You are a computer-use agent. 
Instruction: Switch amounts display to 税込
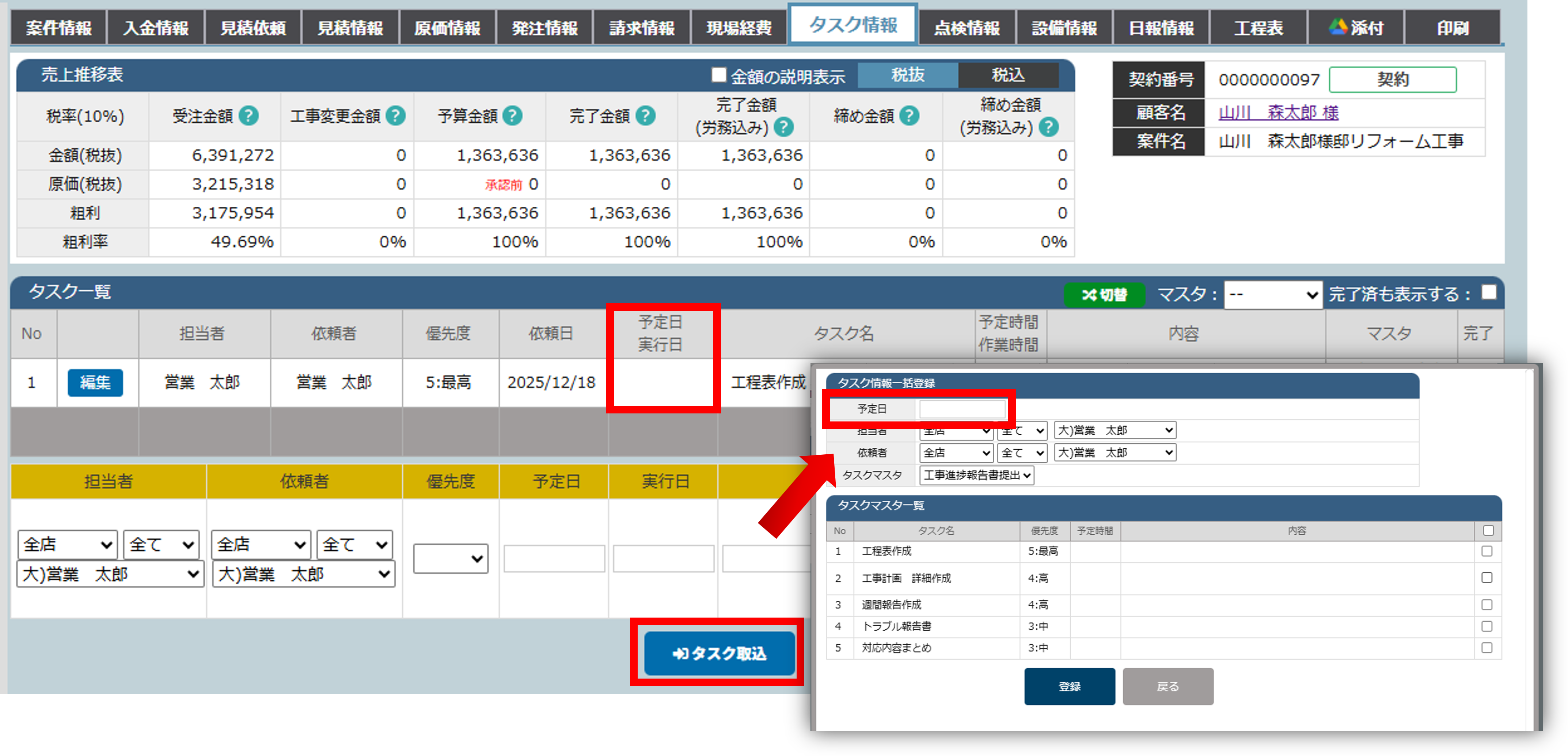[x=1008, y=75]
